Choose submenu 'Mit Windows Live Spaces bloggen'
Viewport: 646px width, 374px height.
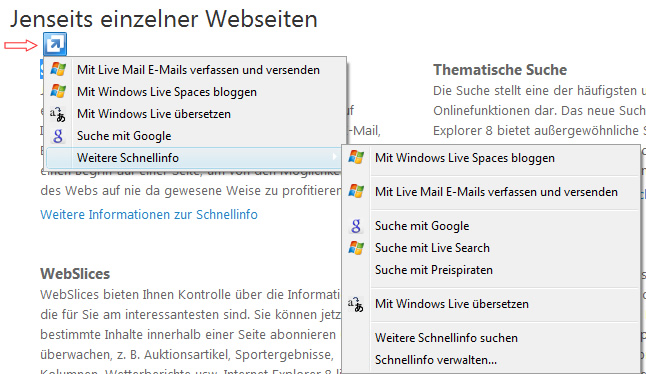point(492,158)
